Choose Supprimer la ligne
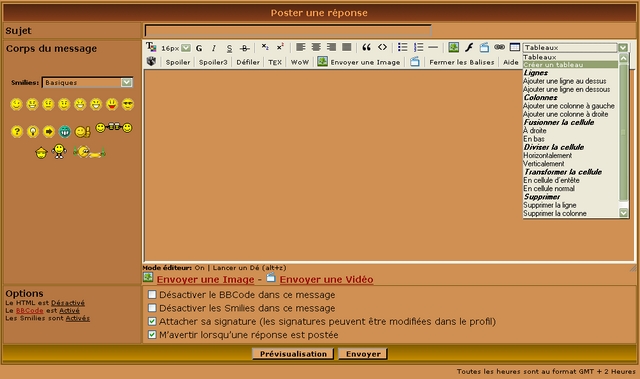Viewport: 640px width, 379px height. click(550, 205)
